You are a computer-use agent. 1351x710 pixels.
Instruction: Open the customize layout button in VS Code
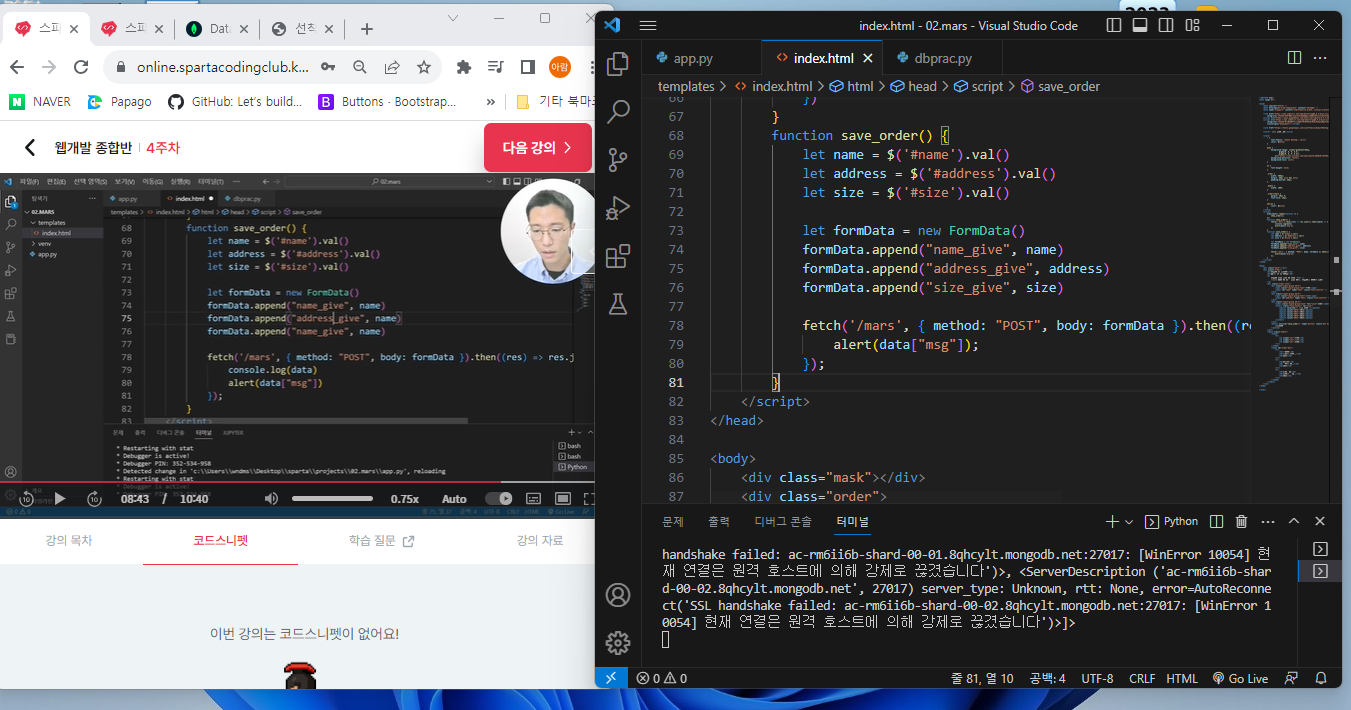(x=1190, y=25)
